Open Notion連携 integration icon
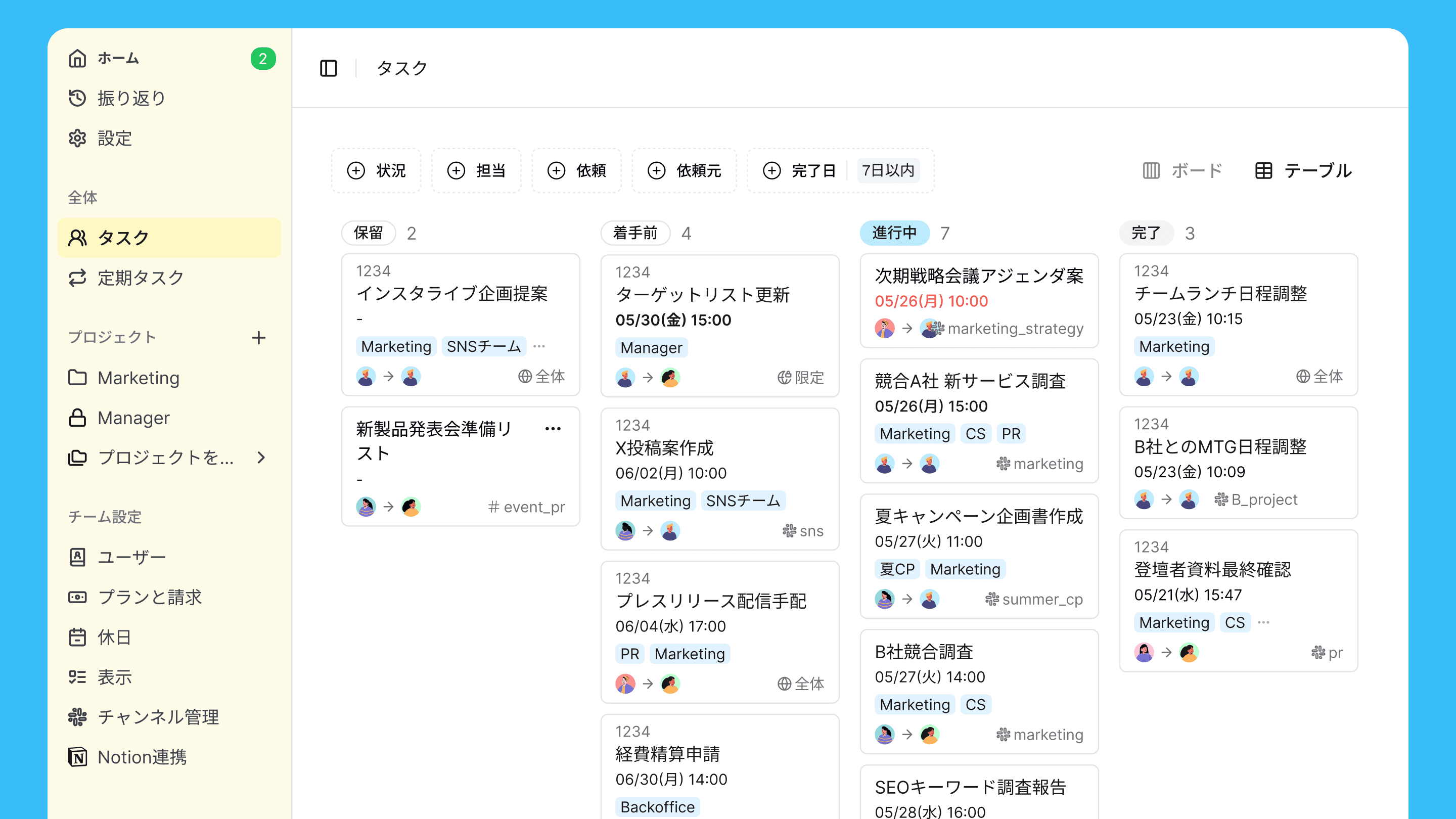Viewport: 1456px width, 819px height. (77, 757)
